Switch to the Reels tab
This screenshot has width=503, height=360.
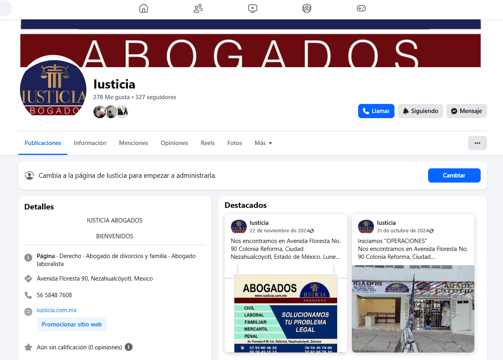pos(208,143)
